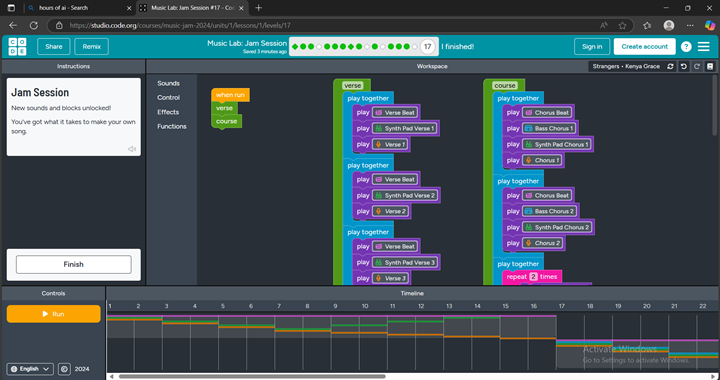
Task: Select the Music Lab: Jam Session #17 tab
Action: 193,8
